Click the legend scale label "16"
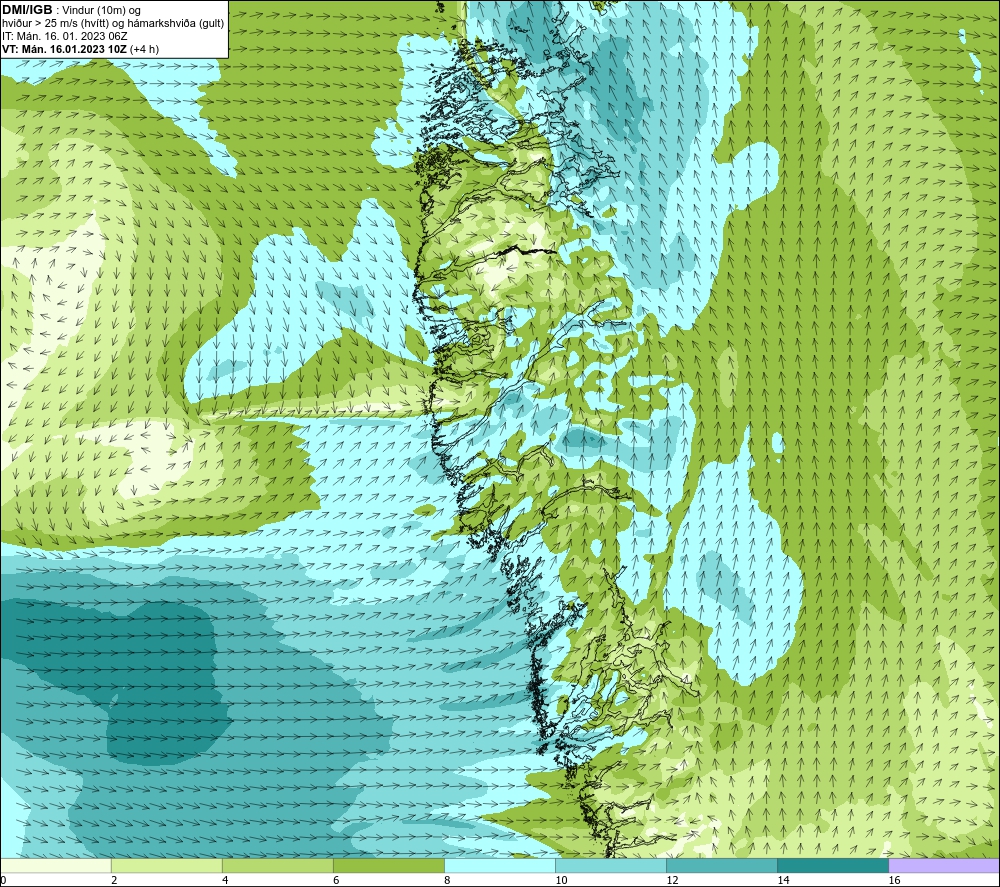 coord(894,880)
